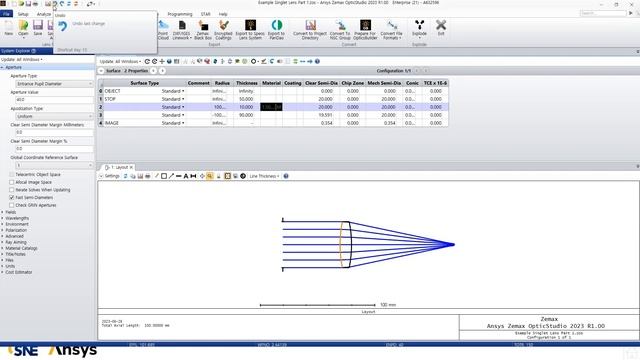Click the layout print icon

[x=147, y=176]
